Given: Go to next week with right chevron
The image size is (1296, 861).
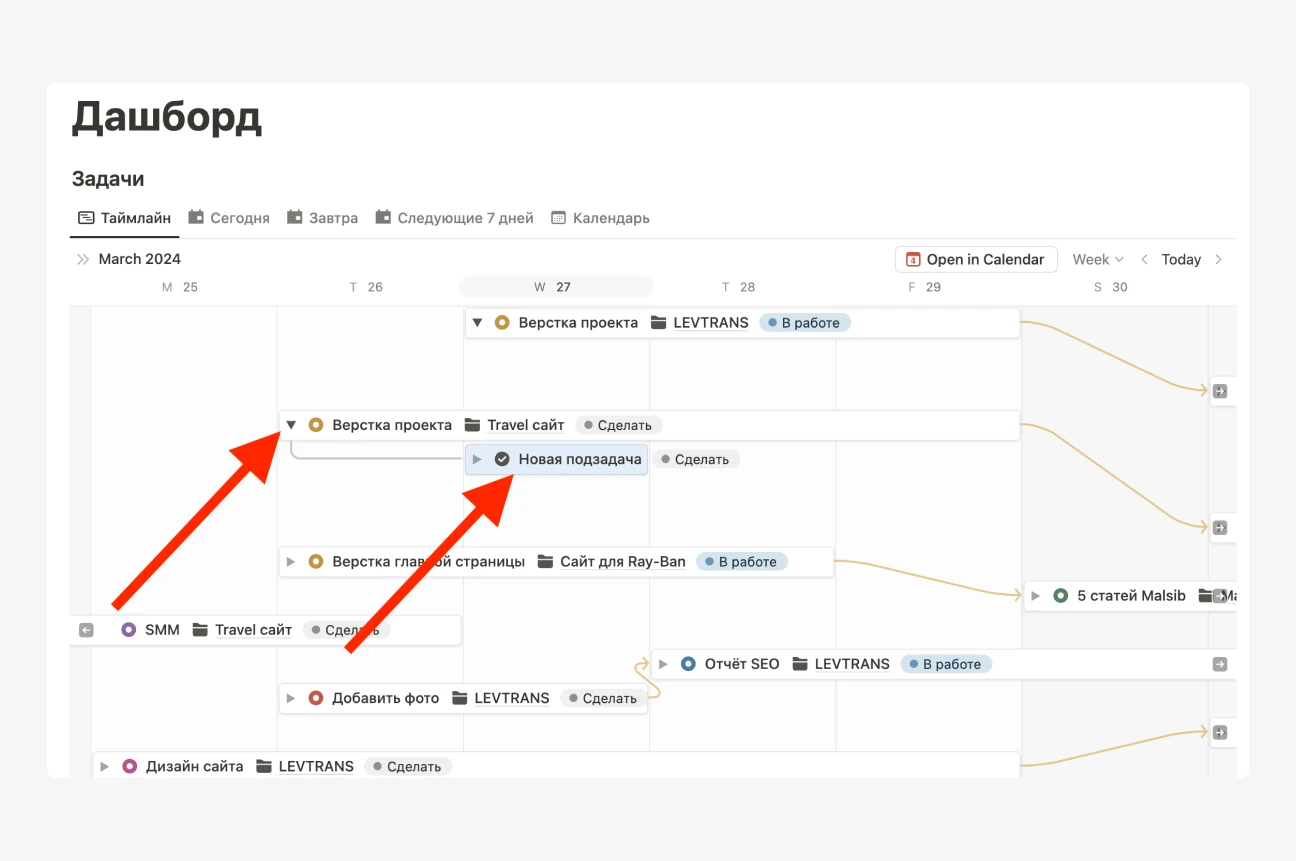Looking at the screenshot, I should pyautogui.click(x=1218, y=259).
